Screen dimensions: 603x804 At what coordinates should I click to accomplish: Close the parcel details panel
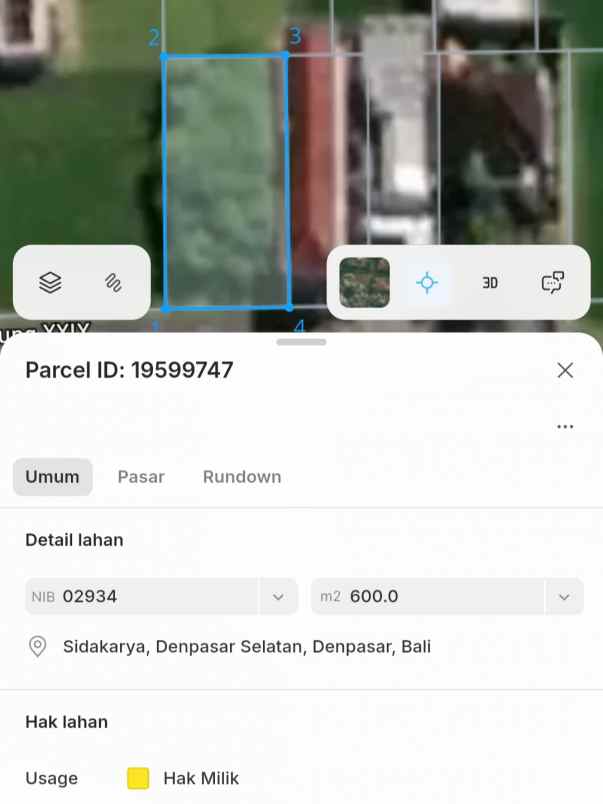pyautogui.click(x=565, y=370)
